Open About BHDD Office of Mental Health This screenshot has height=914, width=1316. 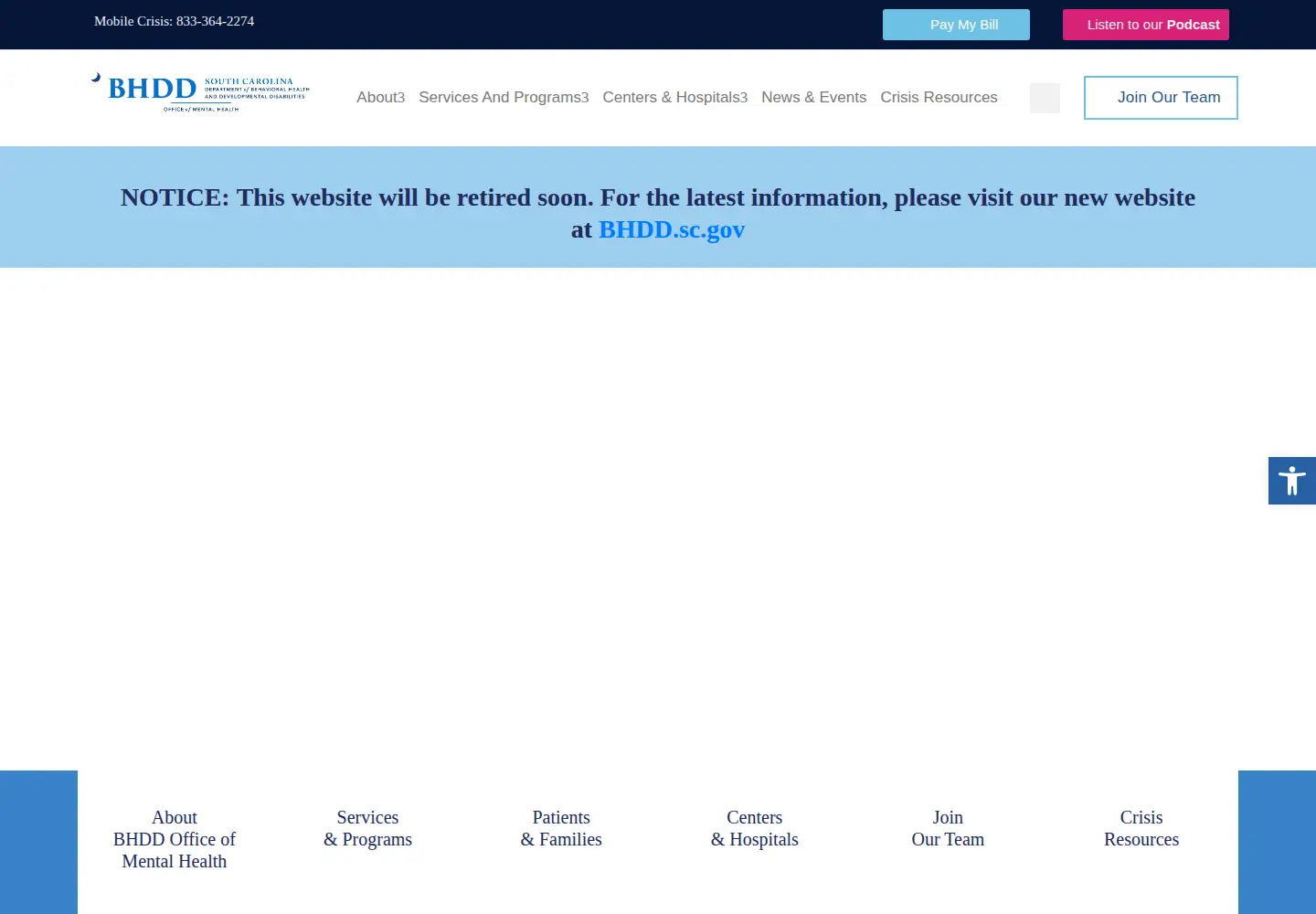[x=175, y=839]
